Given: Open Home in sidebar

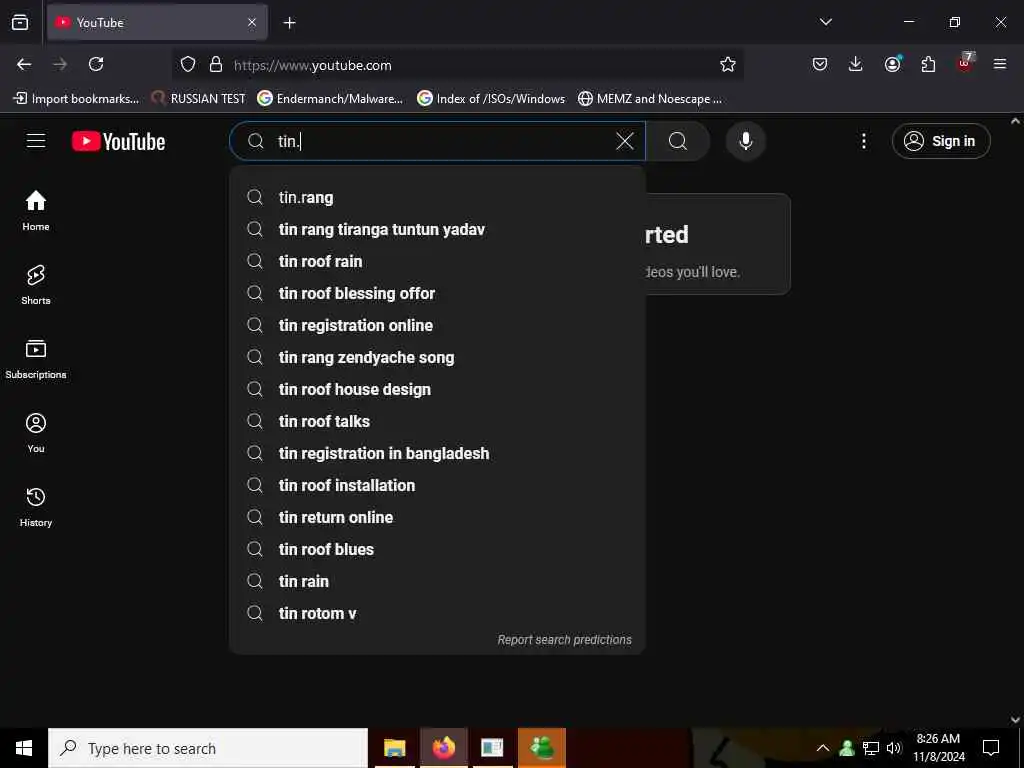Looking at the screenshot, I should (36, 210).
